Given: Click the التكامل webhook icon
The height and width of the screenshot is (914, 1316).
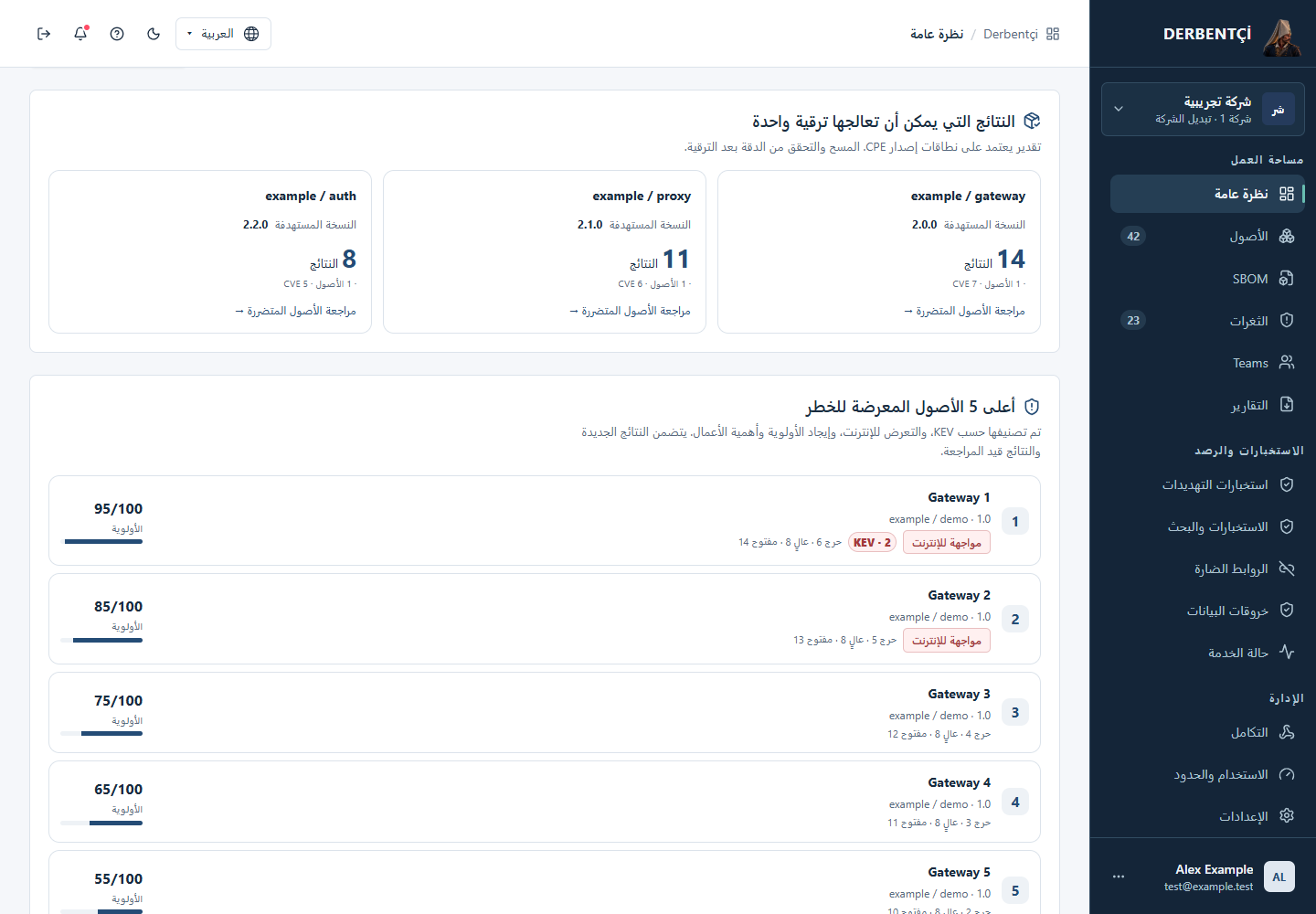Looking at the screenshot, I should coord(1287,732).
